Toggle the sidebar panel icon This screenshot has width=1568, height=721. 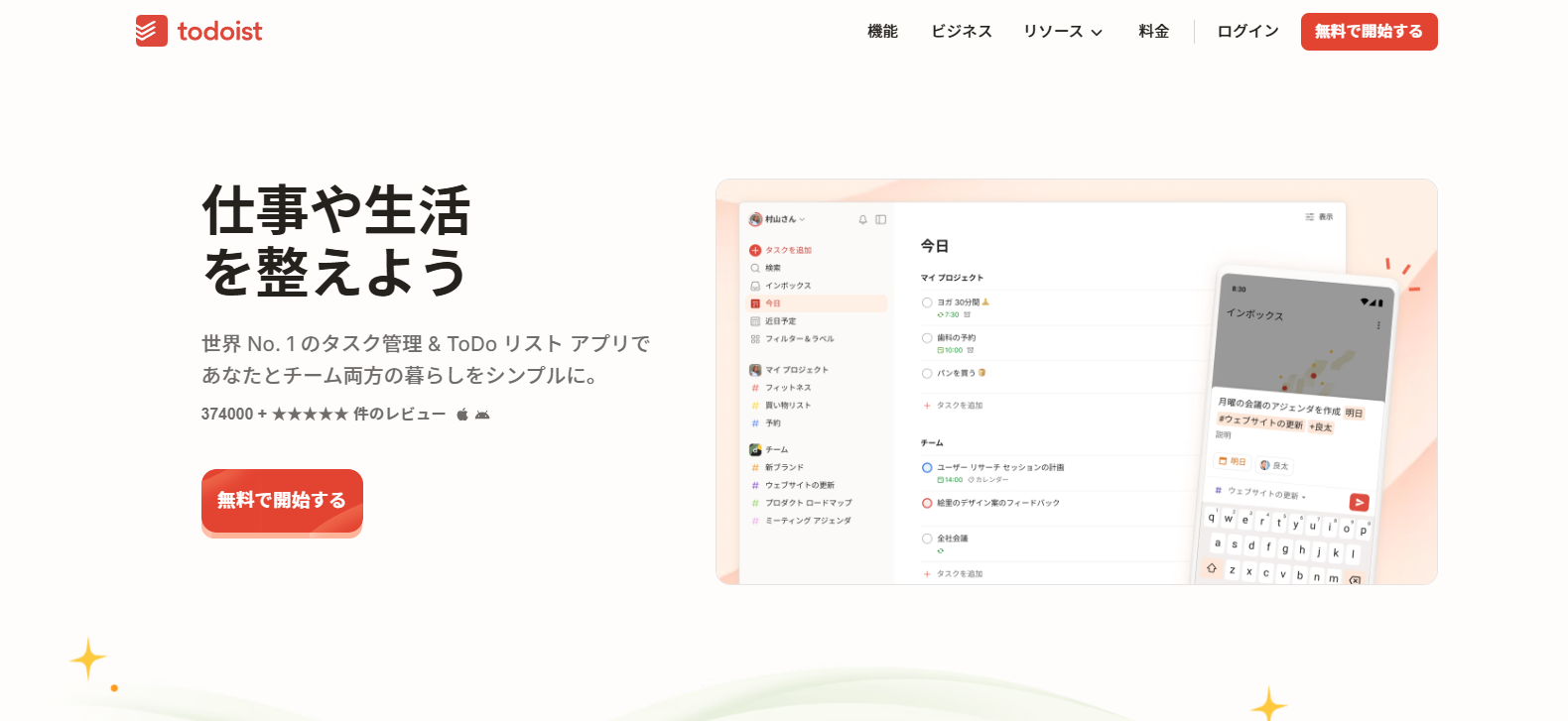point(880,219)
